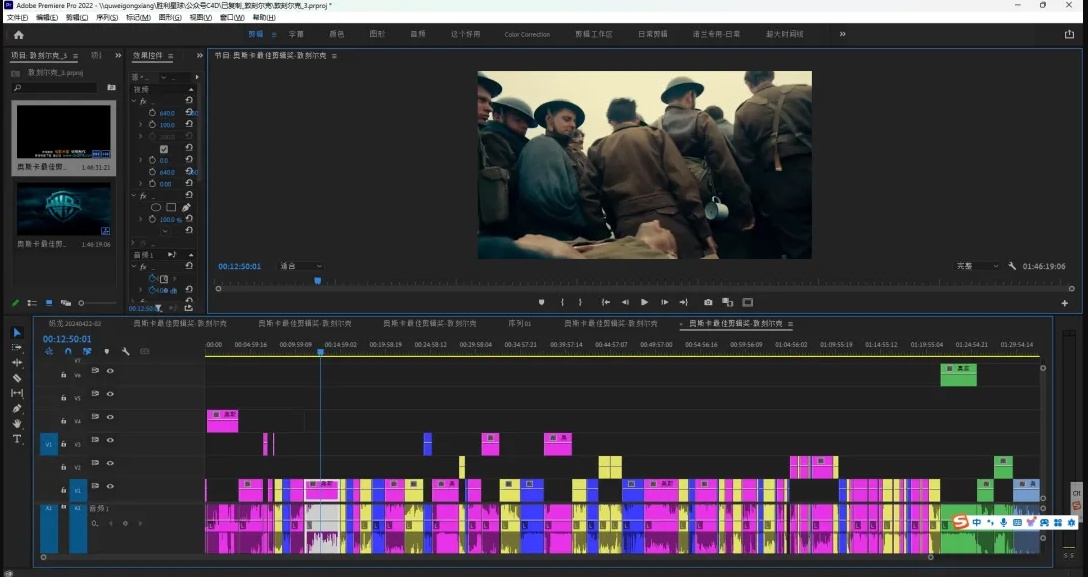Click the Export Frame camera icon

[x=708, y=302]
